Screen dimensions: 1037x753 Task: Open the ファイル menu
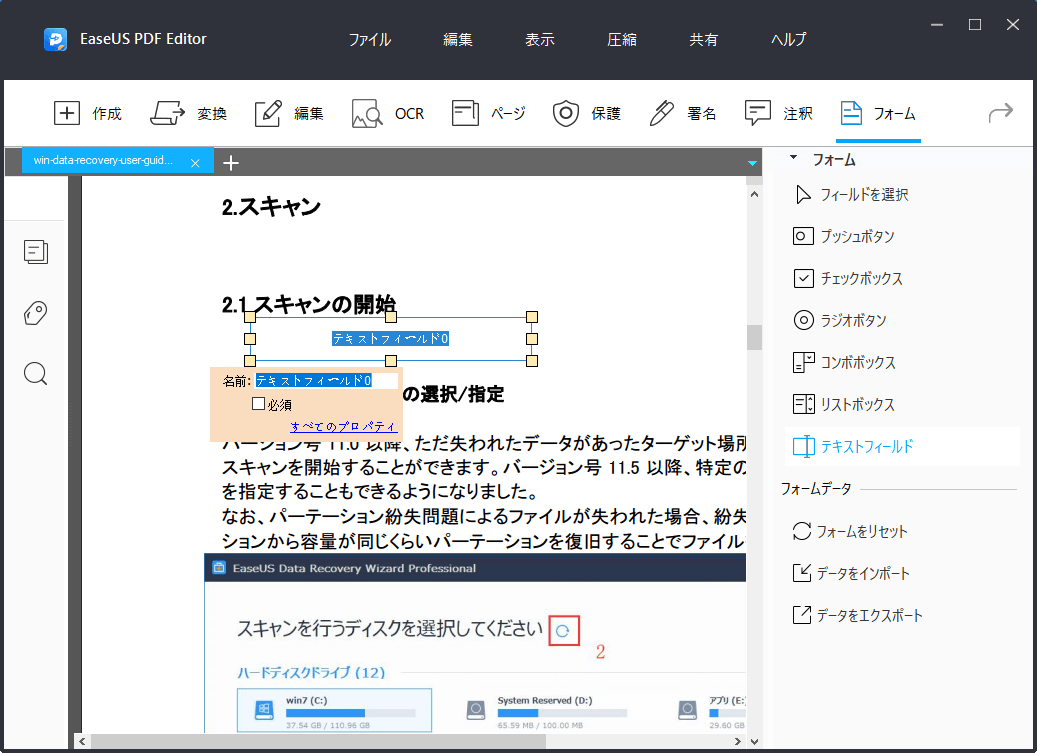pyautogui.click(x=370, y=39)
